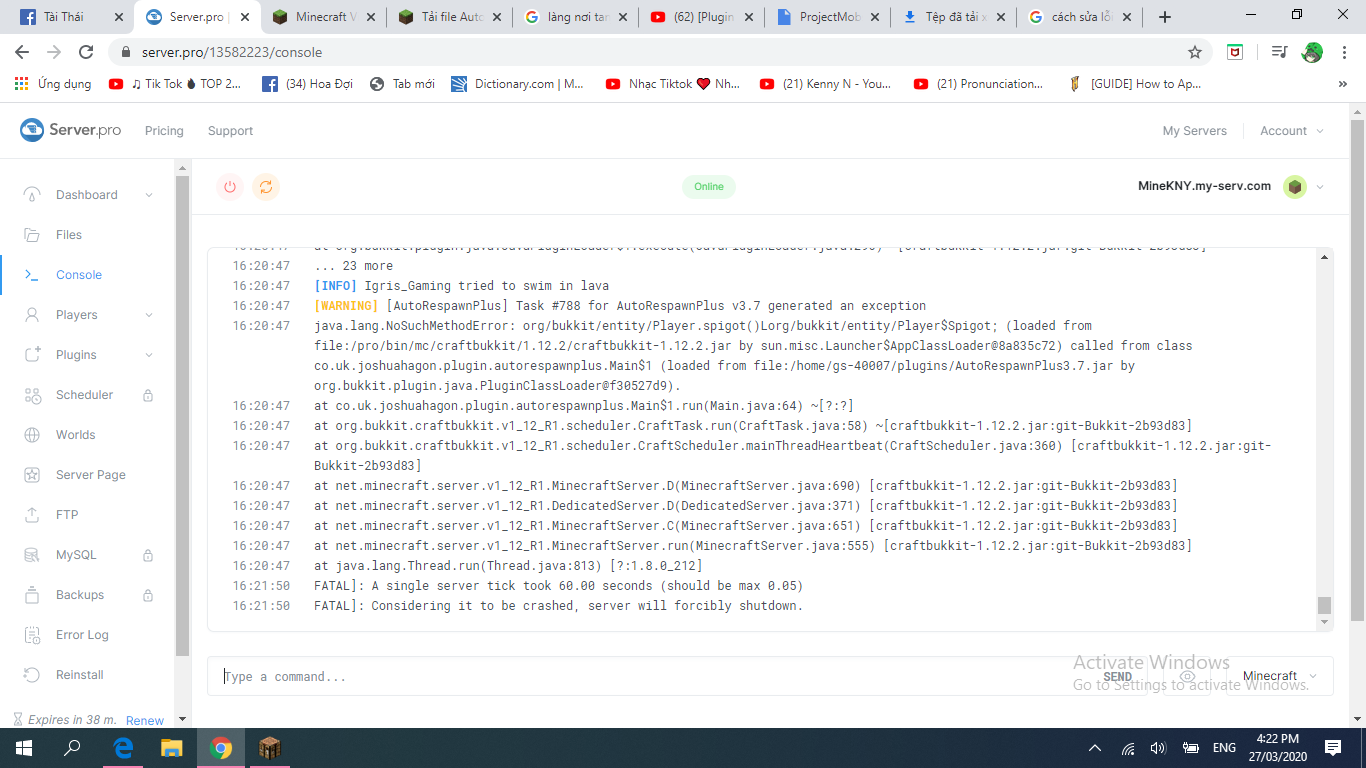Open the media control icon in Chrome toolbar
This screenshot has width=1366, height=768.
coord(1279,52)
